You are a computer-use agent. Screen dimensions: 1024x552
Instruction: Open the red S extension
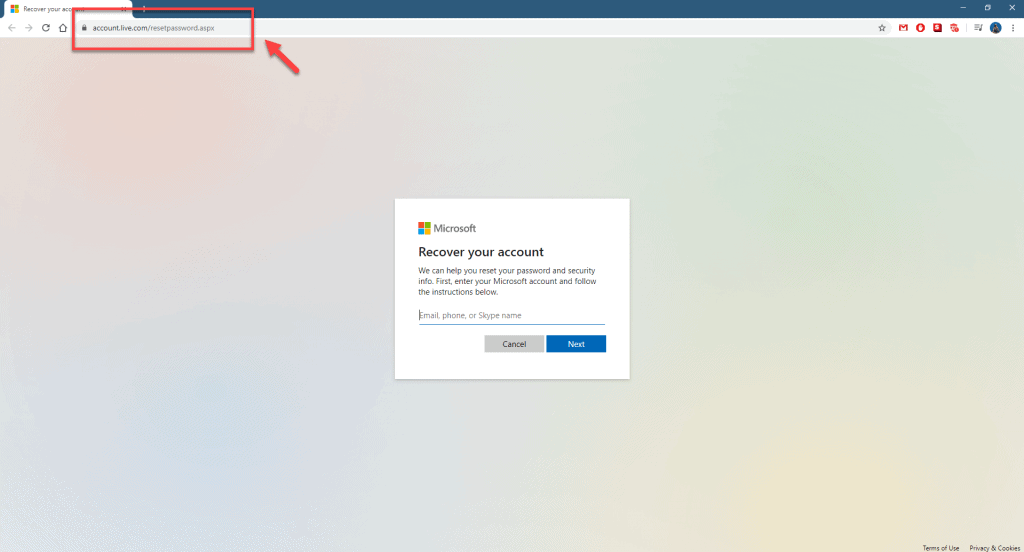pos(937,27)
